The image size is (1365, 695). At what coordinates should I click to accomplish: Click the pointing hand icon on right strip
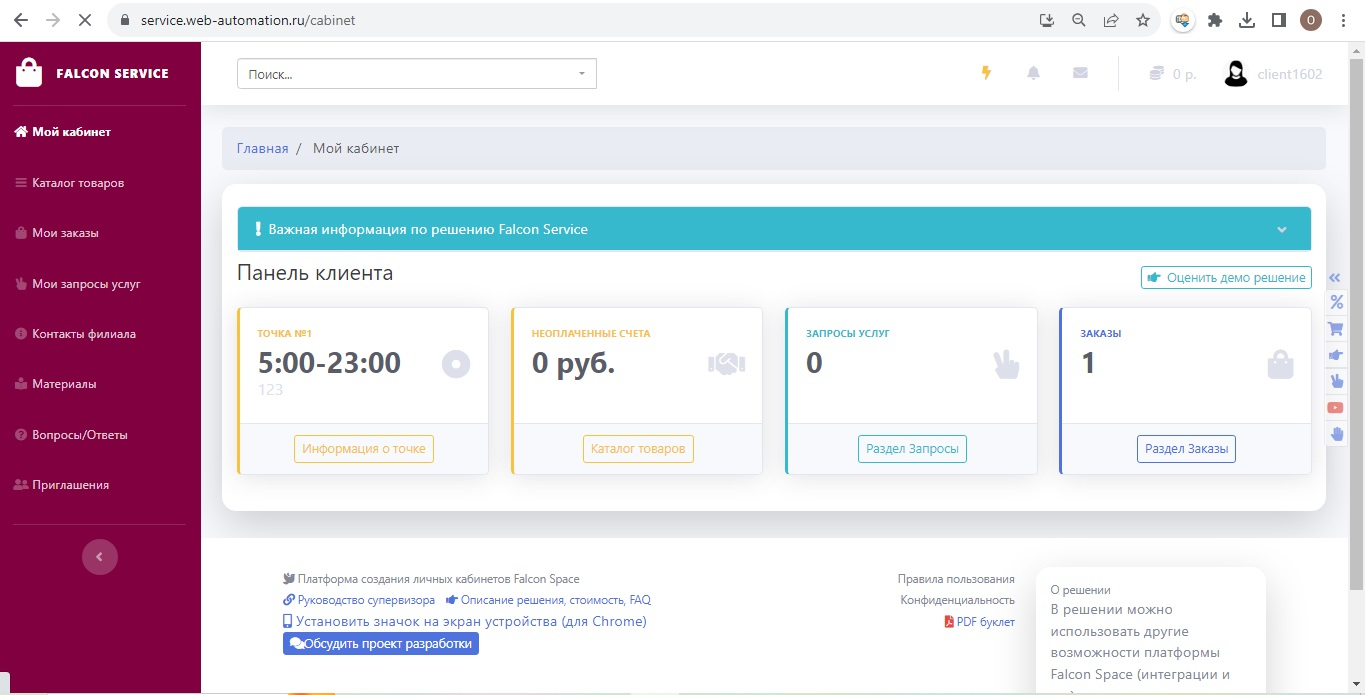1336,355
